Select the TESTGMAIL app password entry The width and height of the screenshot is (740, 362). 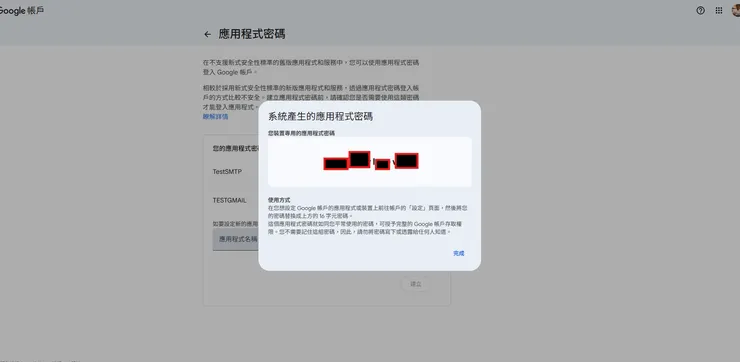[229, 200]
